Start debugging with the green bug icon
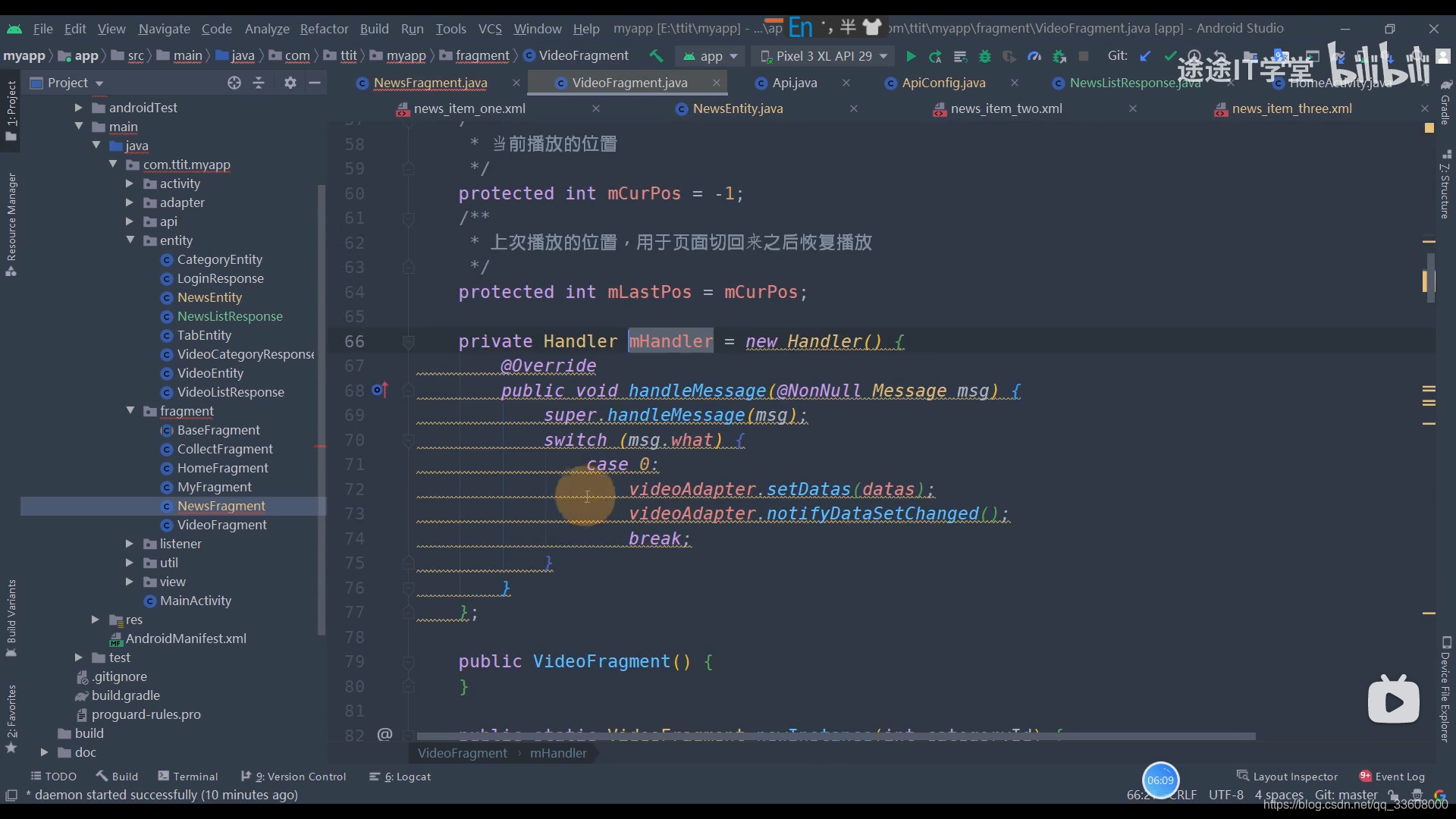 (x=984, y=56)
